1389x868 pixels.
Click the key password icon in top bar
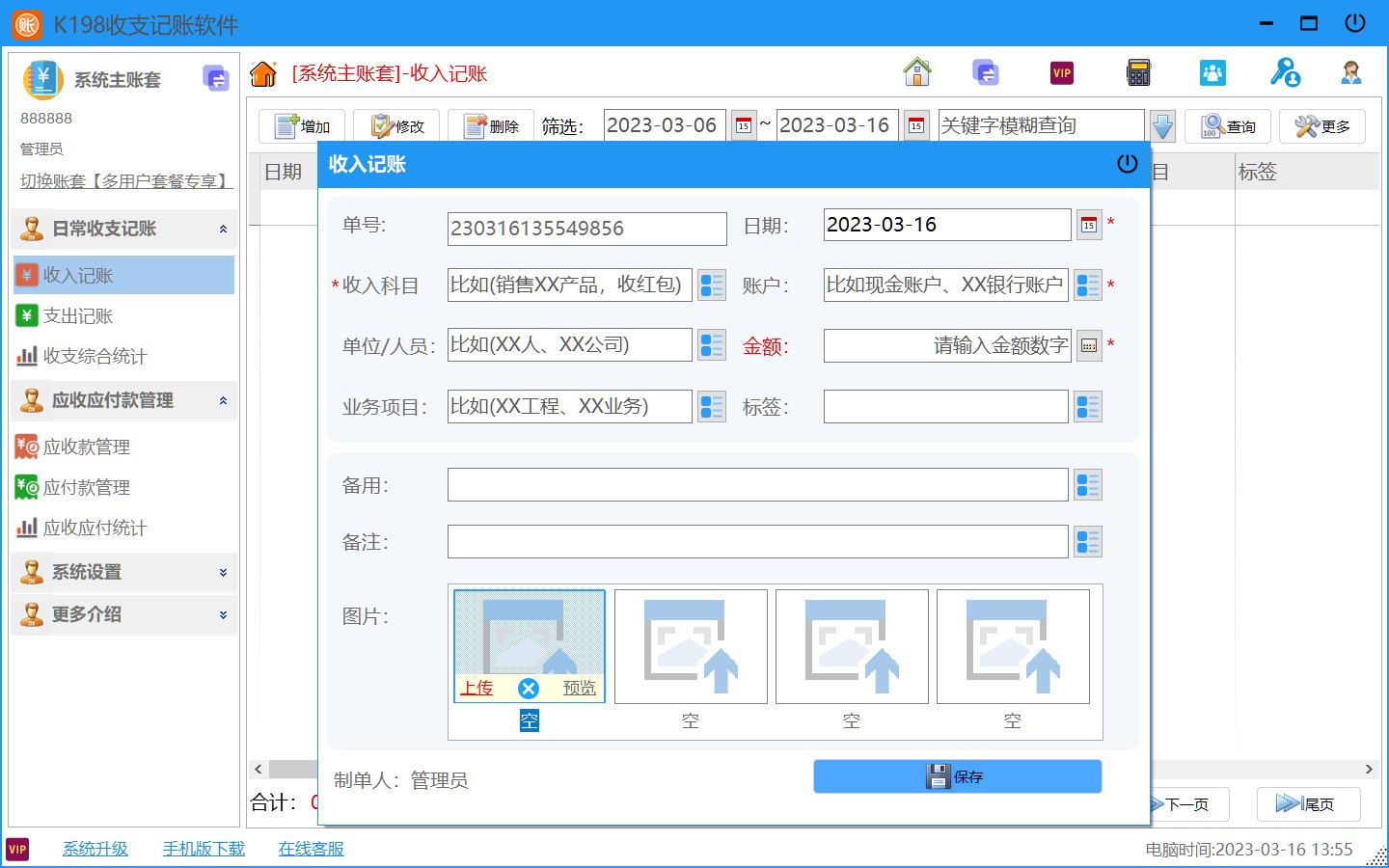(1284, 71)
